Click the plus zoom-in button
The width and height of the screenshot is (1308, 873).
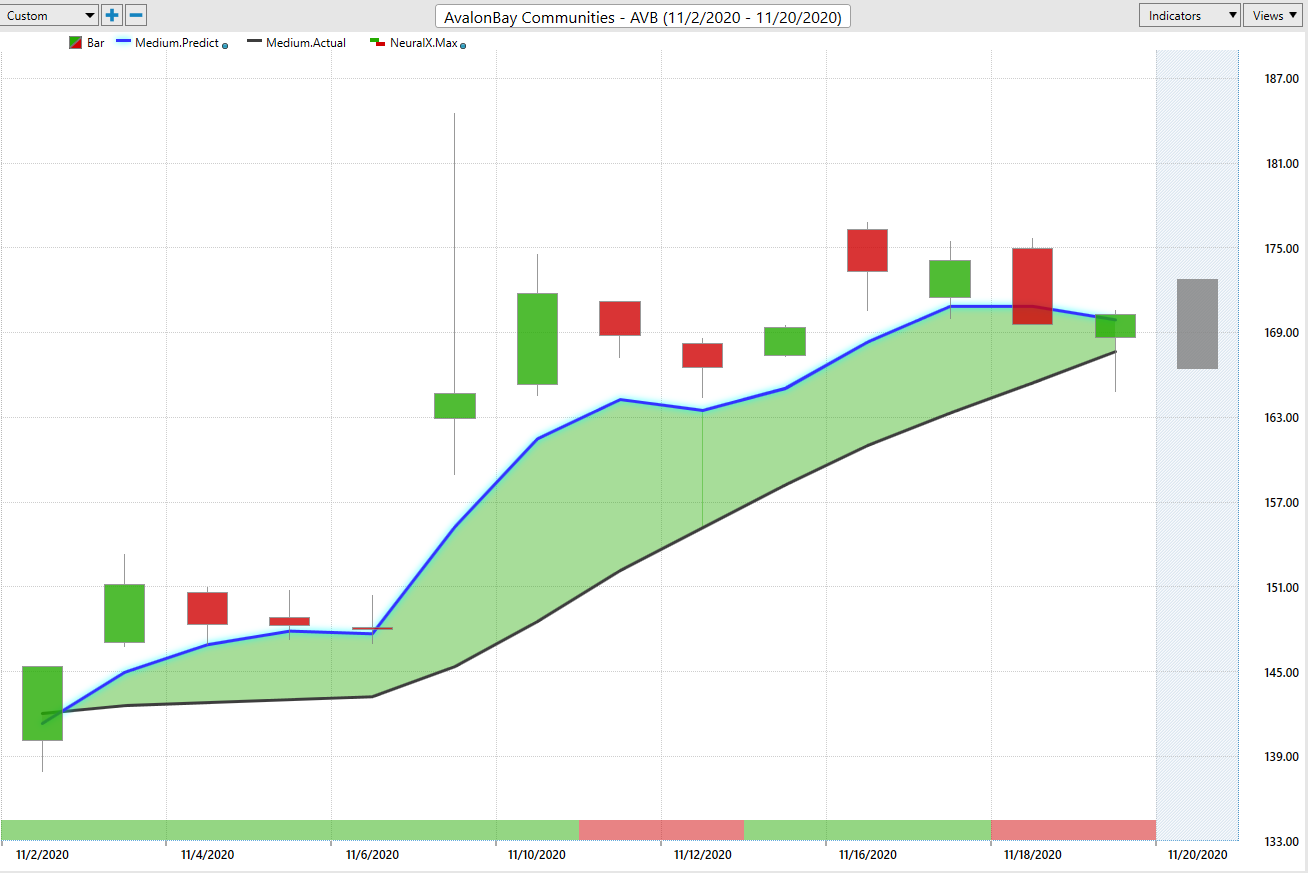(112, 15)
